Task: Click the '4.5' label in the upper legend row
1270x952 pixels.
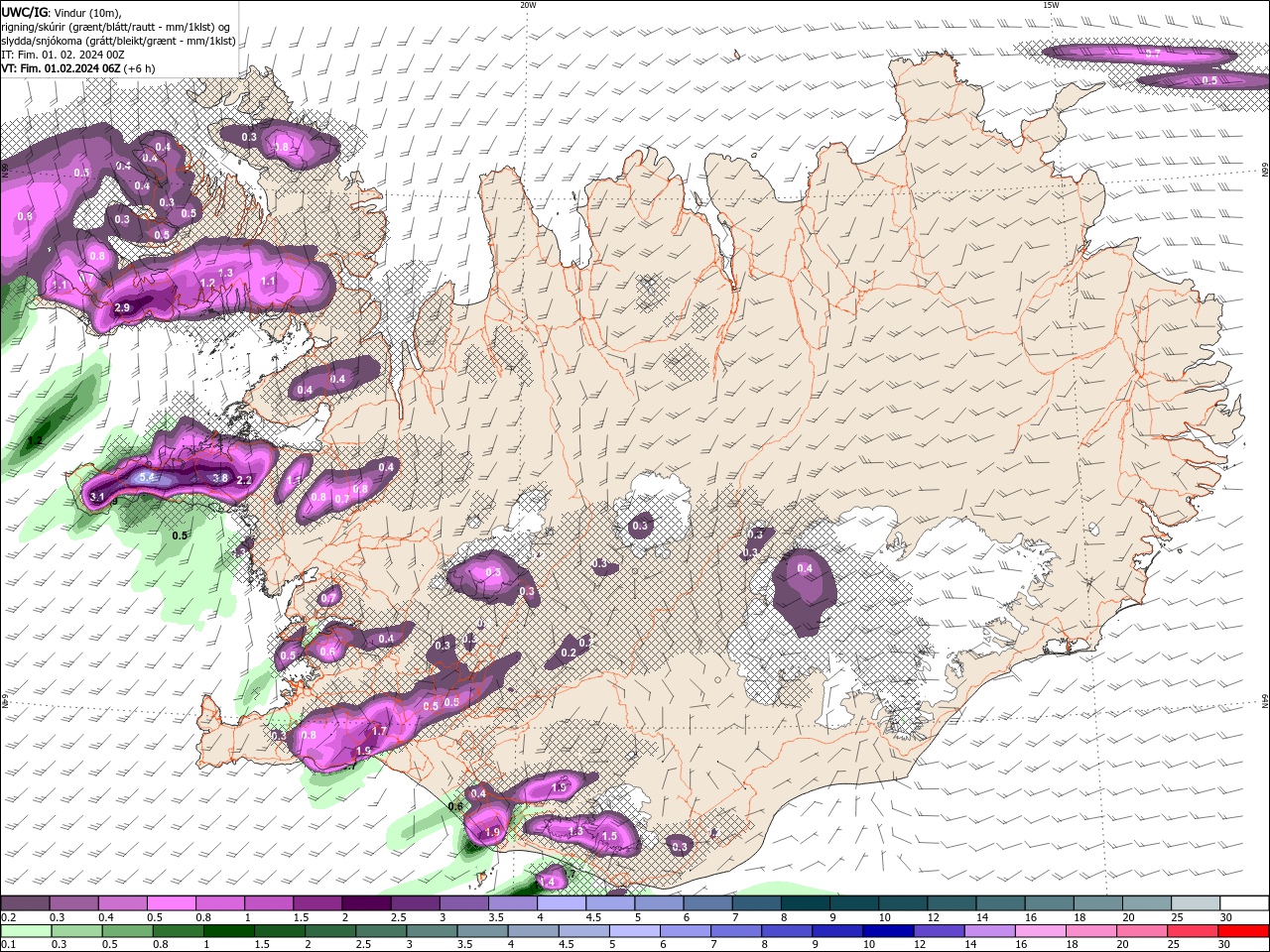Action: click(593, 917)
